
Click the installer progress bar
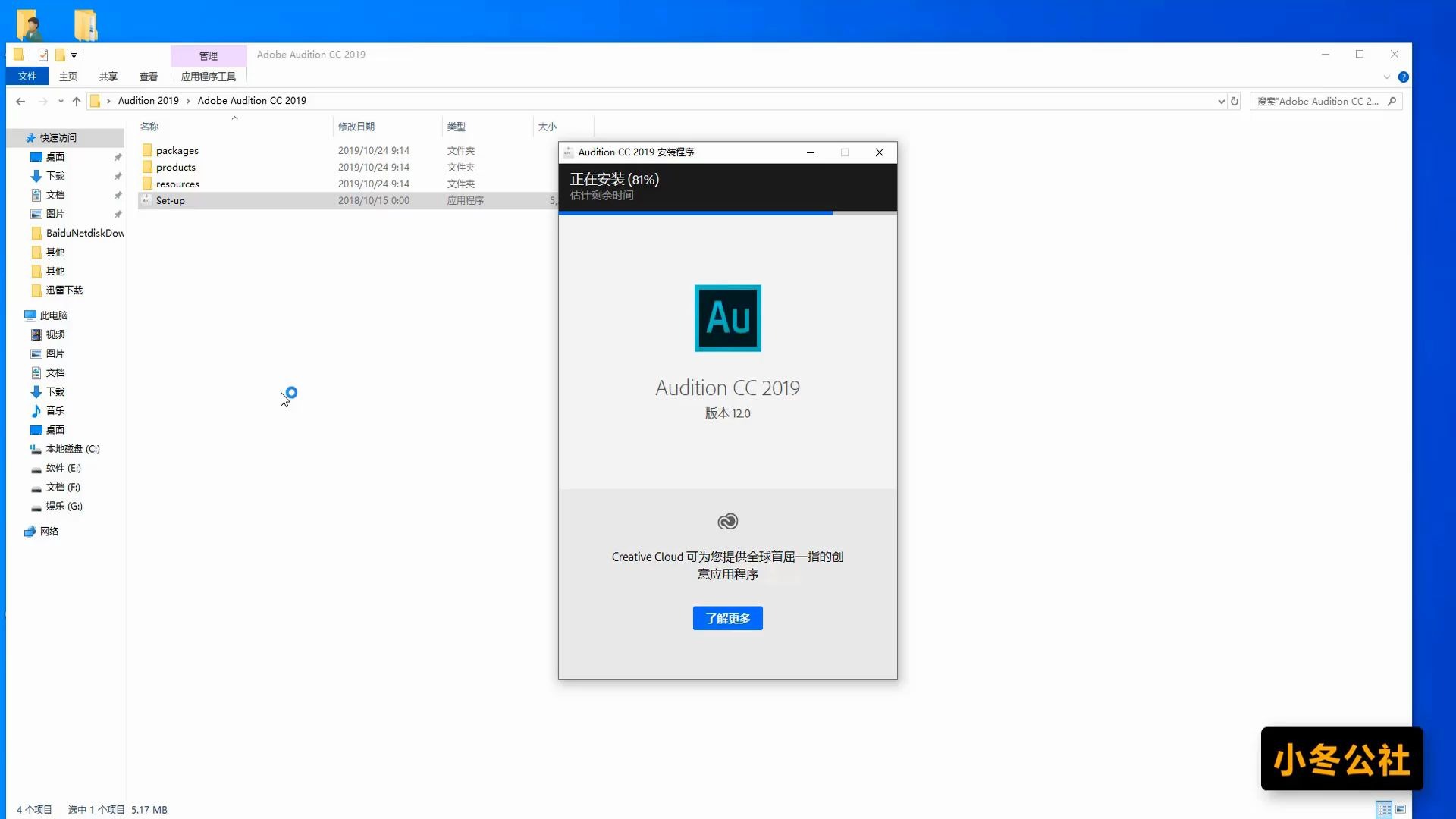click(x=727, y=213)
